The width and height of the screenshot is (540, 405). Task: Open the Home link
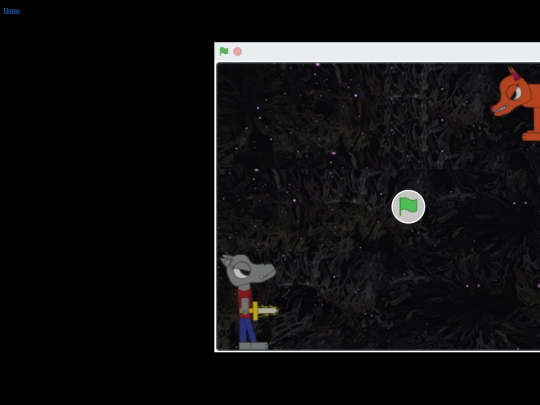pyautogui.click(x=11, y=11)
